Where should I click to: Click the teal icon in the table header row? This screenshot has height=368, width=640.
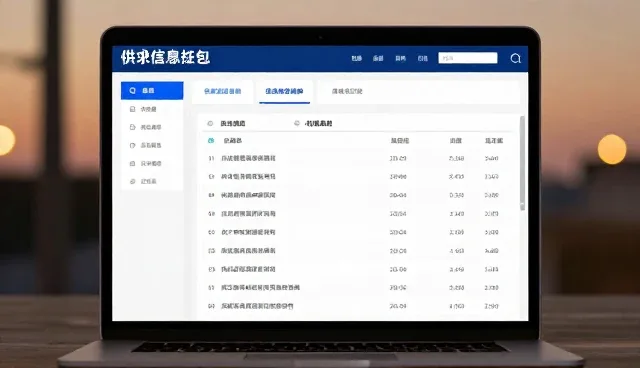coord(211,140)
